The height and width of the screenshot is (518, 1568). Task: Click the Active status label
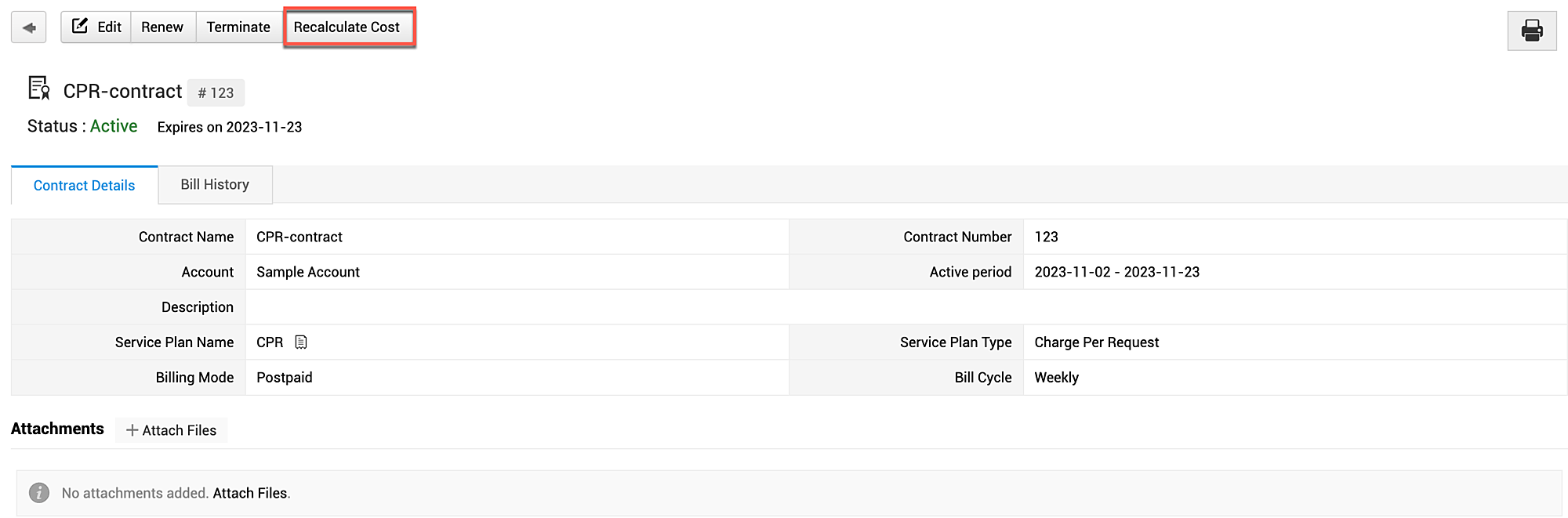114,126
